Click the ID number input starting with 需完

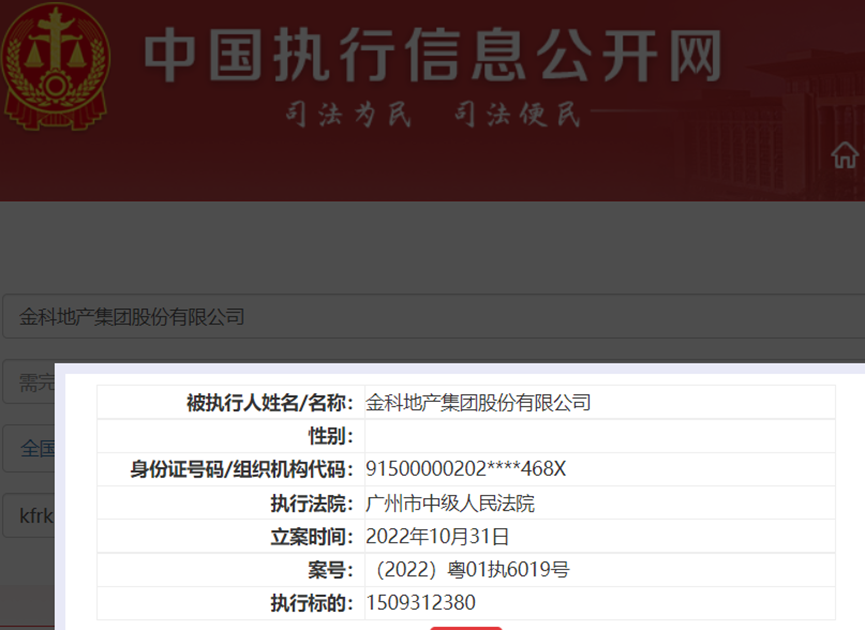coord(28,381)
